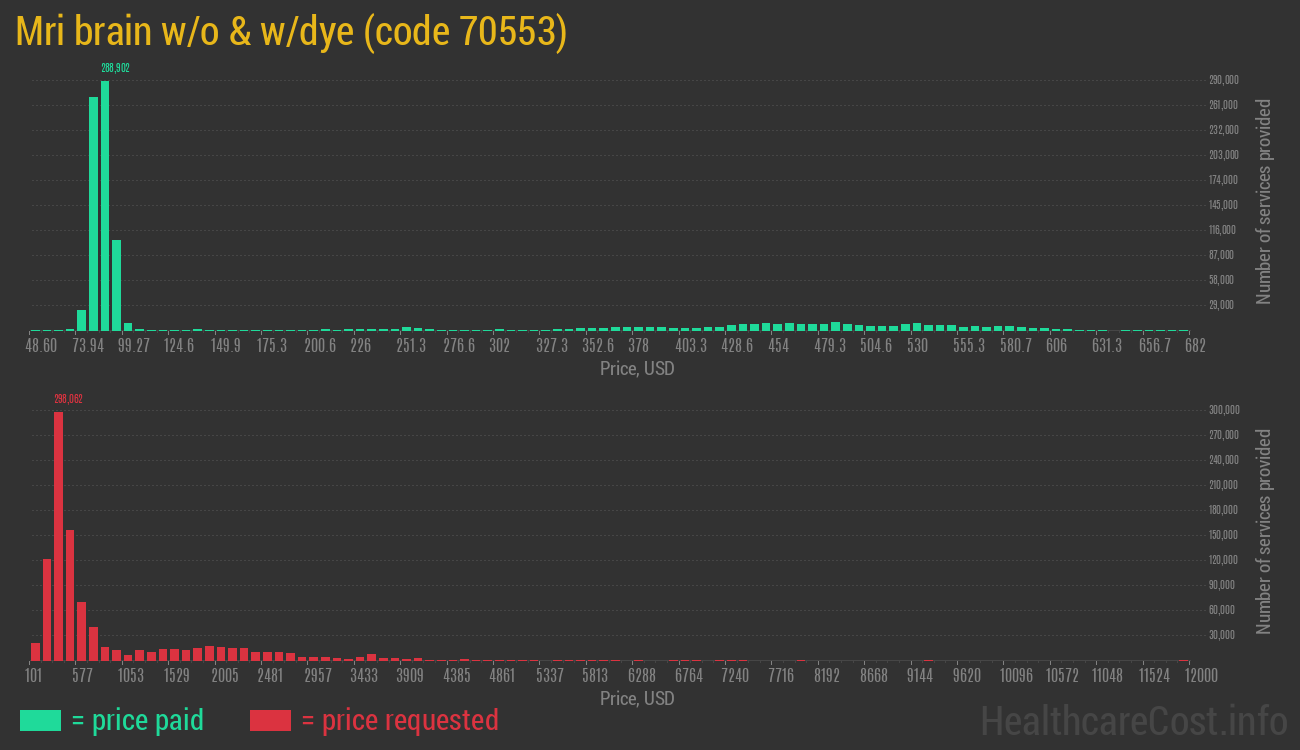The height and width of the screenshot is (750, 1300).
Task: Click the 288,902 peak value label
Action: (115, 68)
